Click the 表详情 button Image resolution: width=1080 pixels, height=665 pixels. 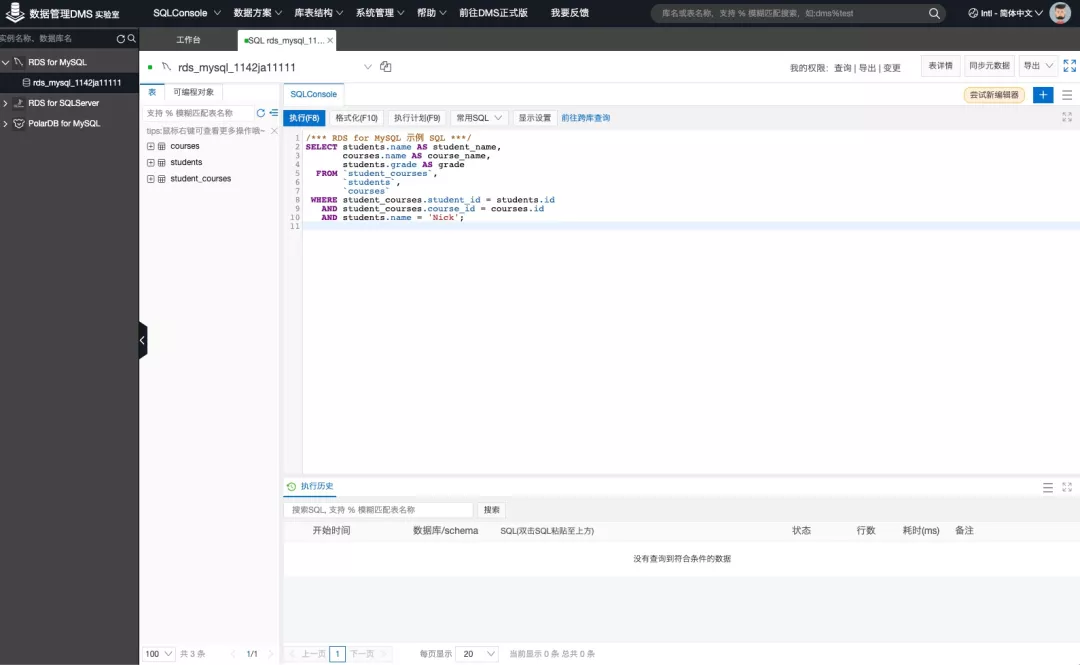[940, 65]
